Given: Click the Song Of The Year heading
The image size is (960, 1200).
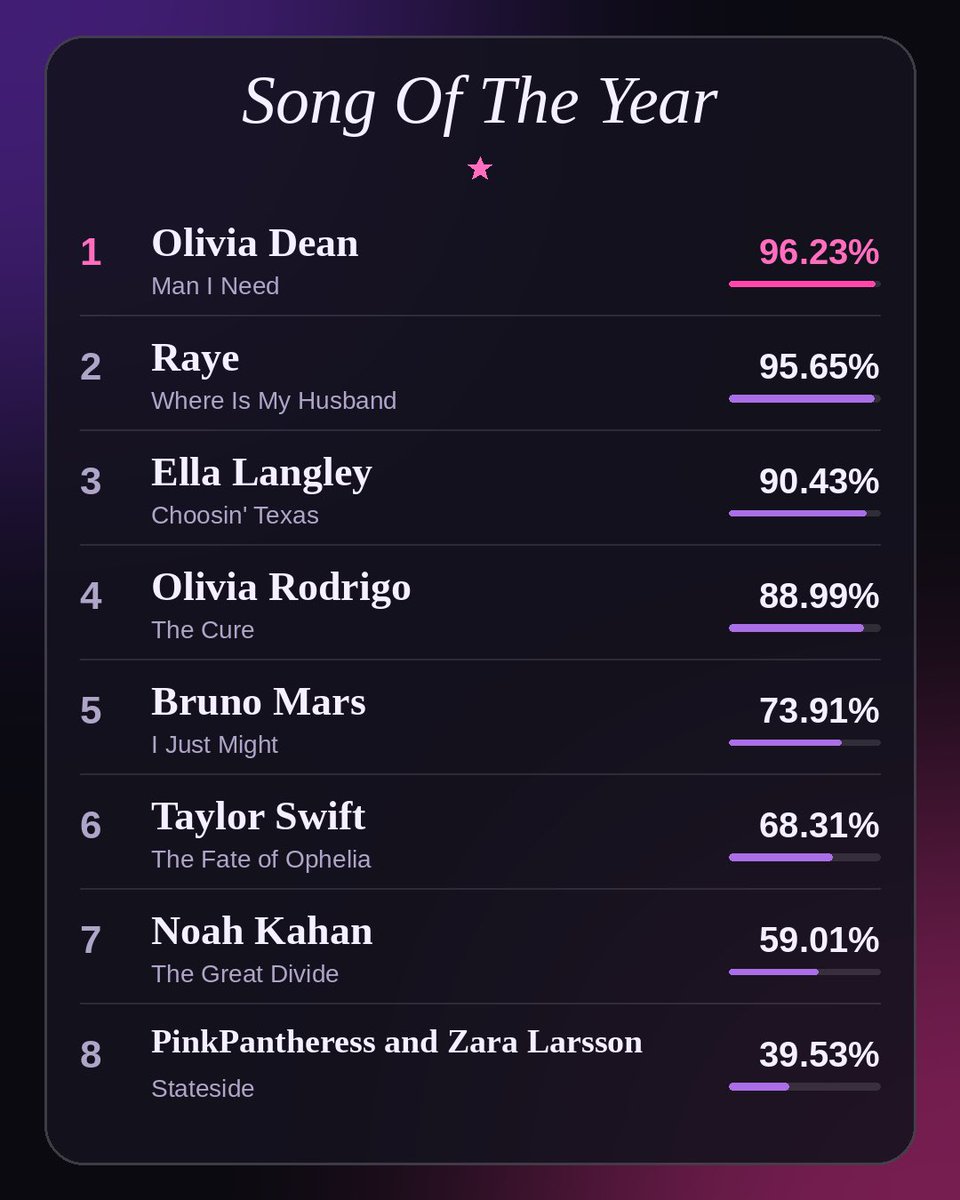Looking at the screenshot, I should tap(480, 101).
